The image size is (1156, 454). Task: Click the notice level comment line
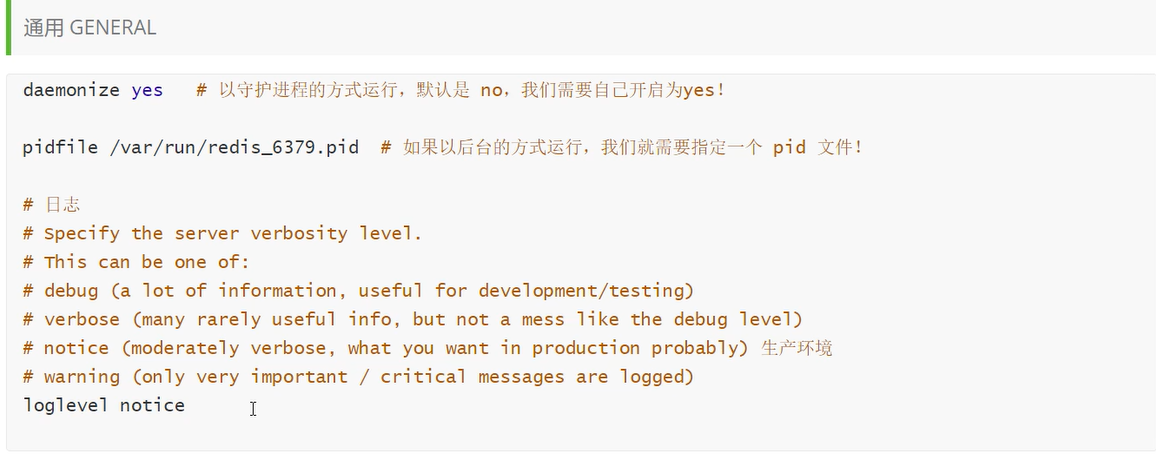click(385, 348)
